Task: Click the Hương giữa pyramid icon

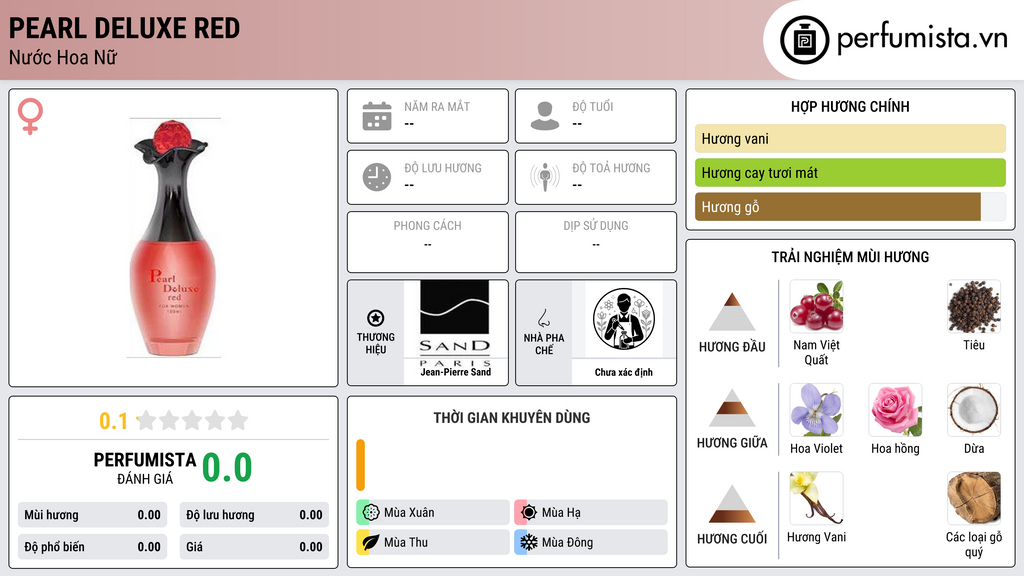Action: (732, 408)
